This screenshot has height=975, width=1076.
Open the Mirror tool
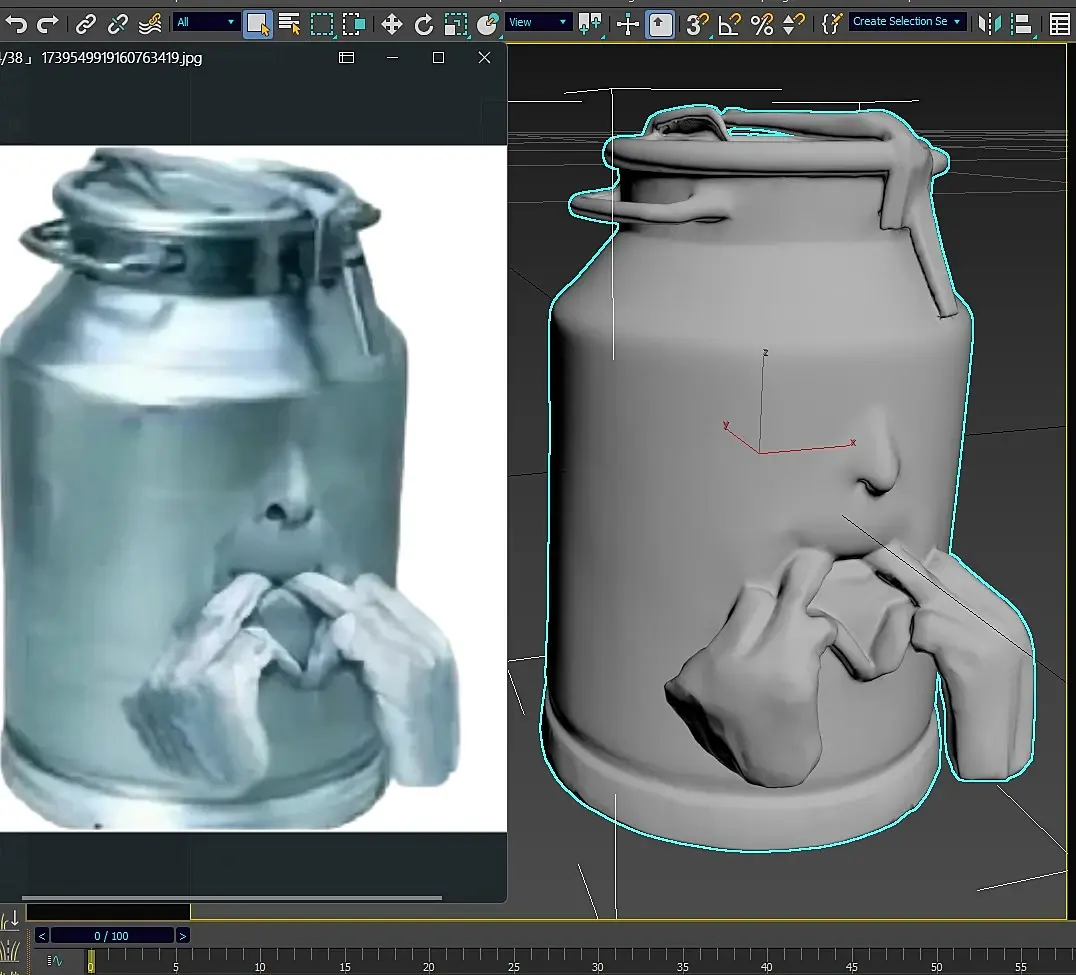pyautogui.click(x=989, y=23)
